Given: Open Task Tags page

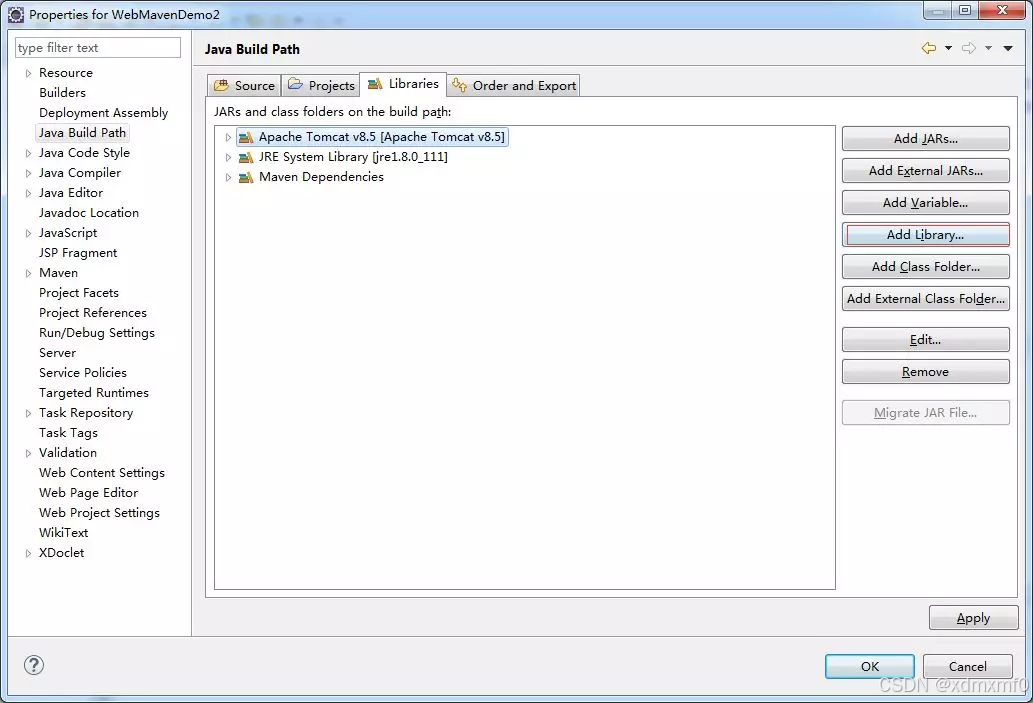Looking at the screenshot, I should click(68, 433).
